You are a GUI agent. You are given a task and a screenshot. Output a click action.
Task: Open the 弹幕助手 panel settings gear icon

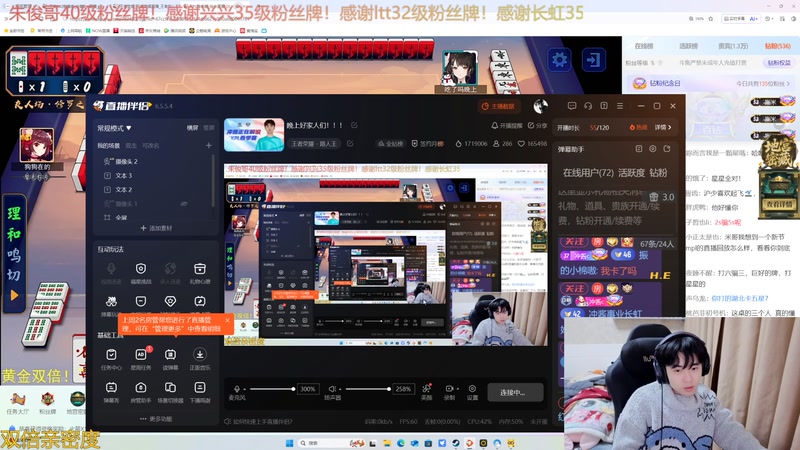(x=653, y=148)
